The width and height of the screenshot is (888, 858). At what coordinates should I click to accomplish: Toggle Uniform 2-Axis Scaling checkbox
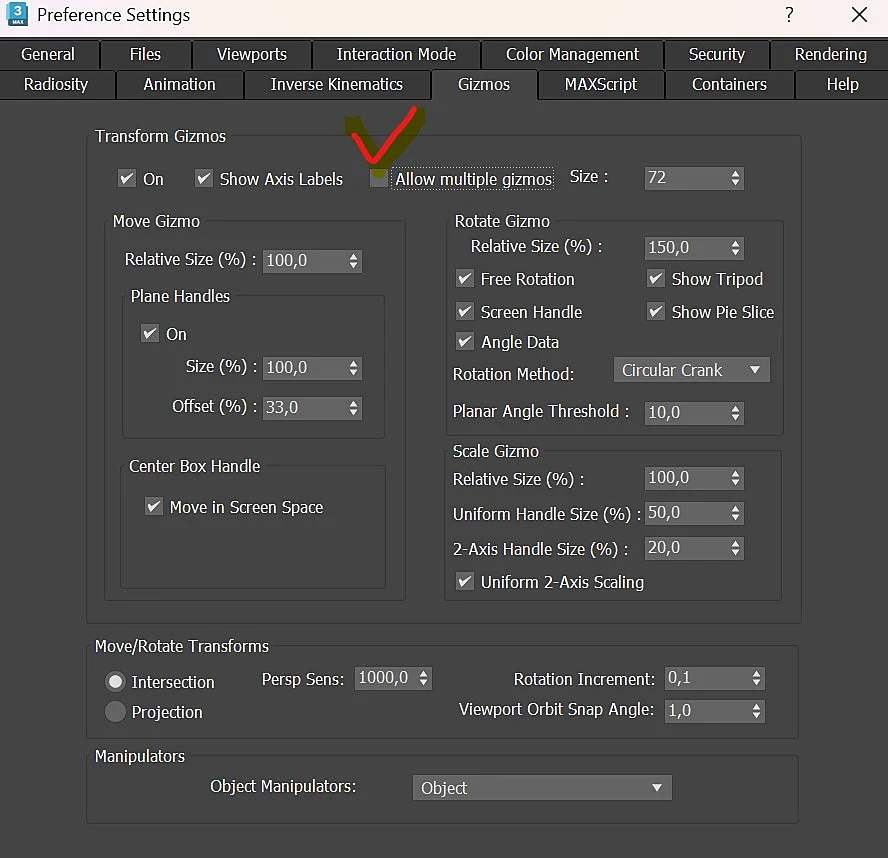pyautogui.click(x=465, y=582)
